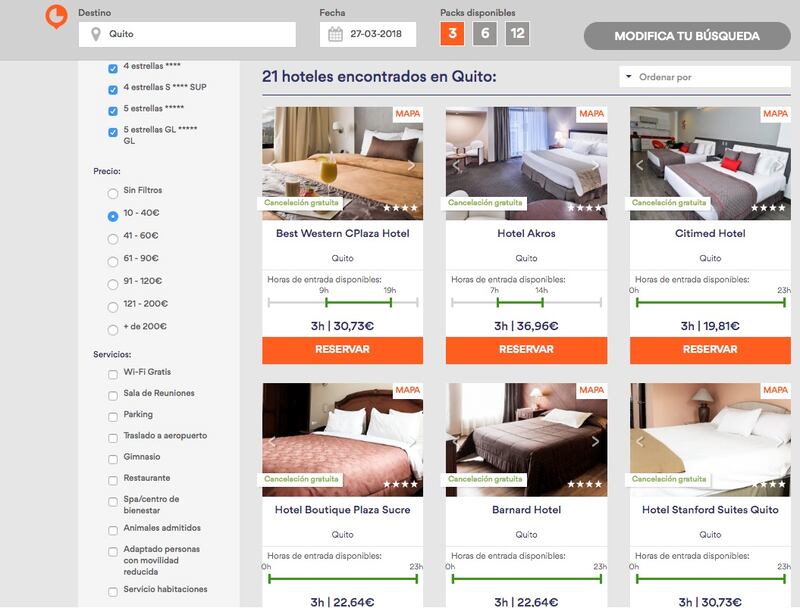
Task: Reserve Best Western CPlaza Hotel
Action: (342, 350)
